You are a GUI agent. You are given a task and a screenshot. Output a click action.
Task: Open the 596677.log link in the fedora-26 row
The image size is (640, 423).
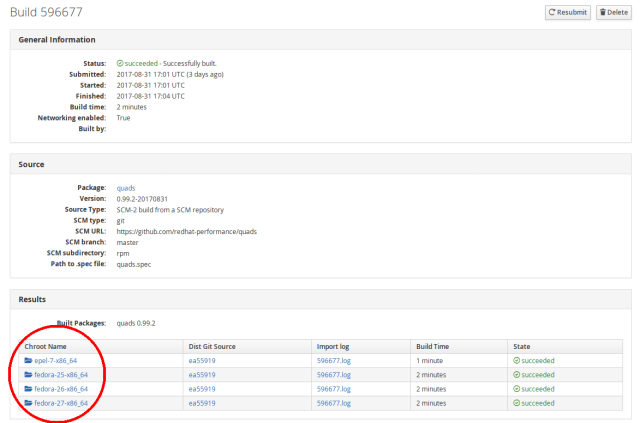coord(334,388)
